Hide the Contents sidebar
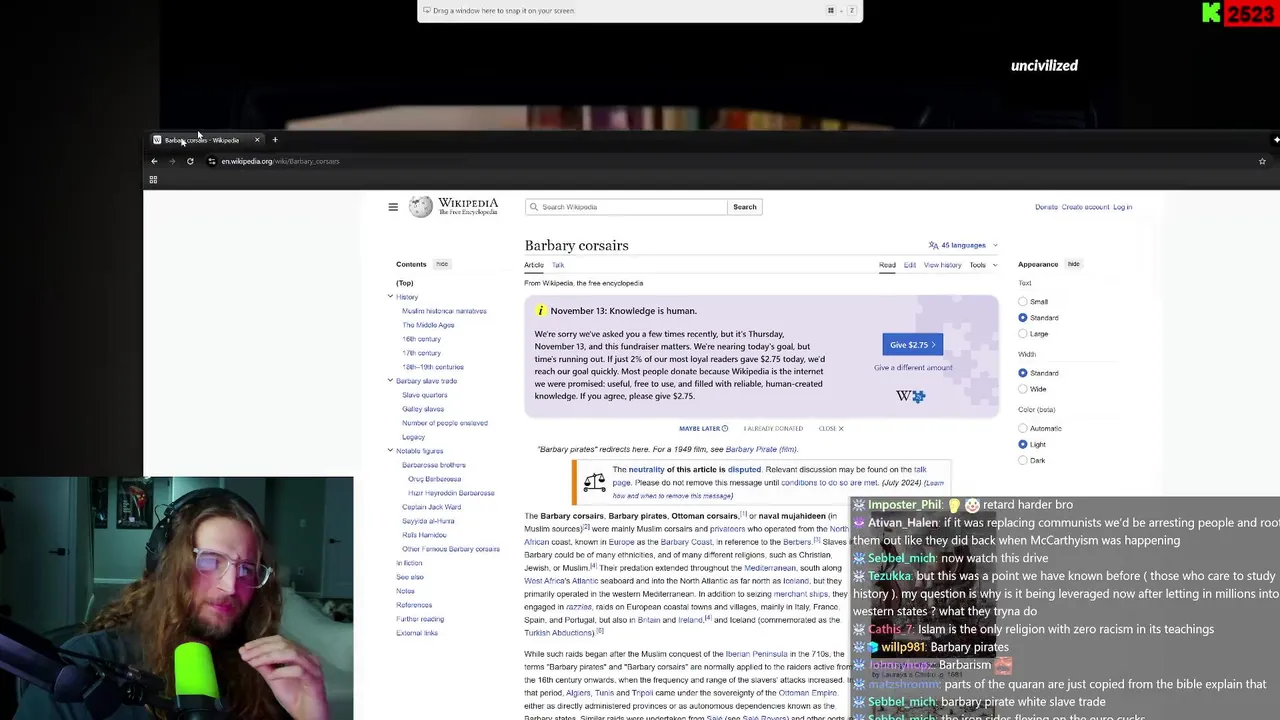 pyautogui.click(x=442, y=264)
